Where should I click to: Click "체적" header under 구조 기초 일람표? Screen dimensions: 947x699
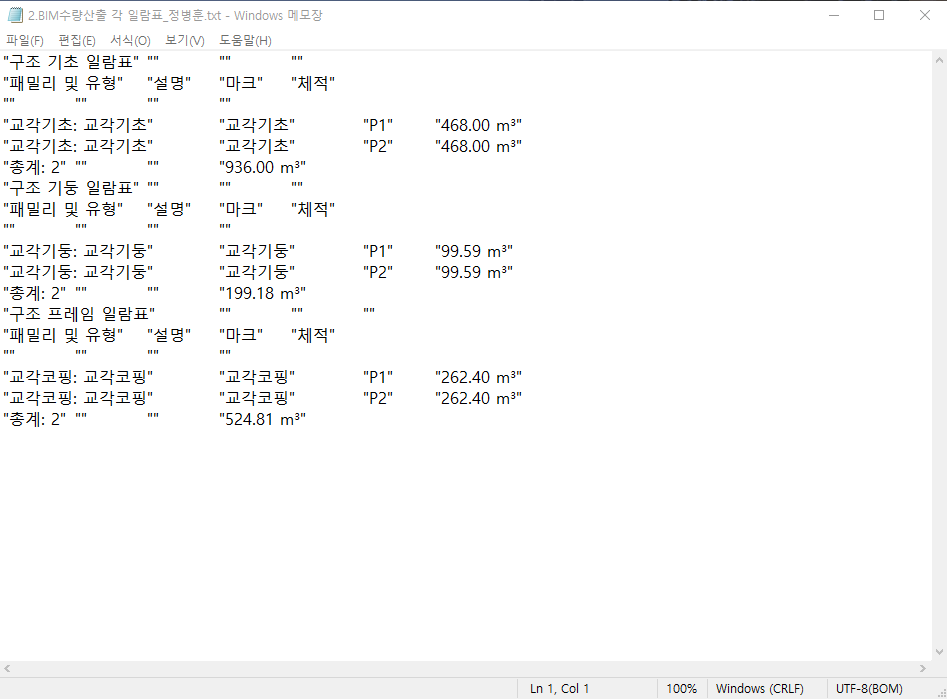tap(313, 83)
